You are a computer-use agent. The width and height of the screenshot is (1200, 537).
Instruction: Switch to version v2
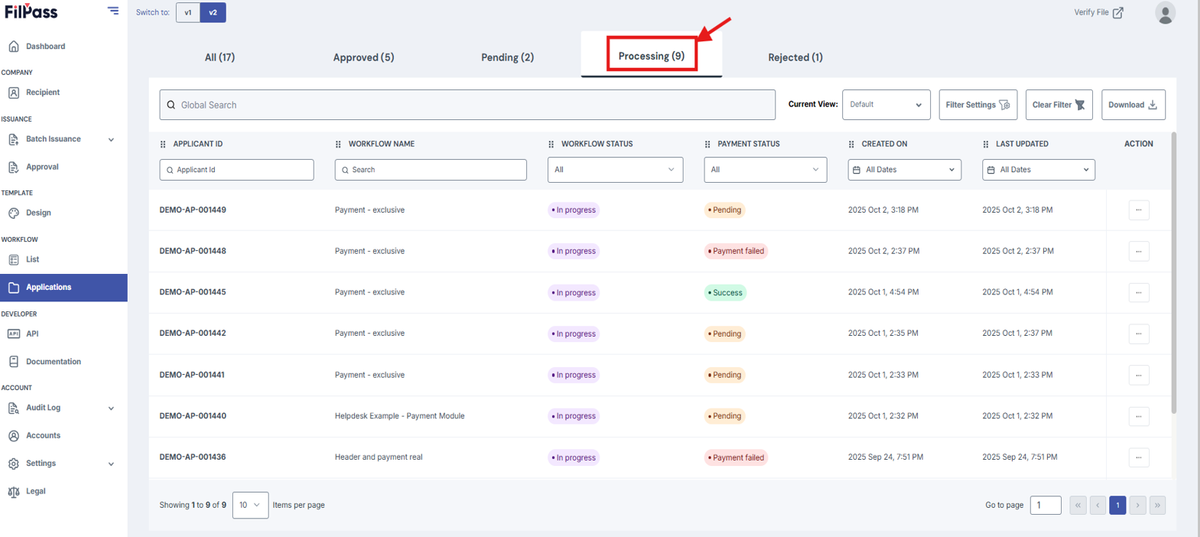[212, 12]
